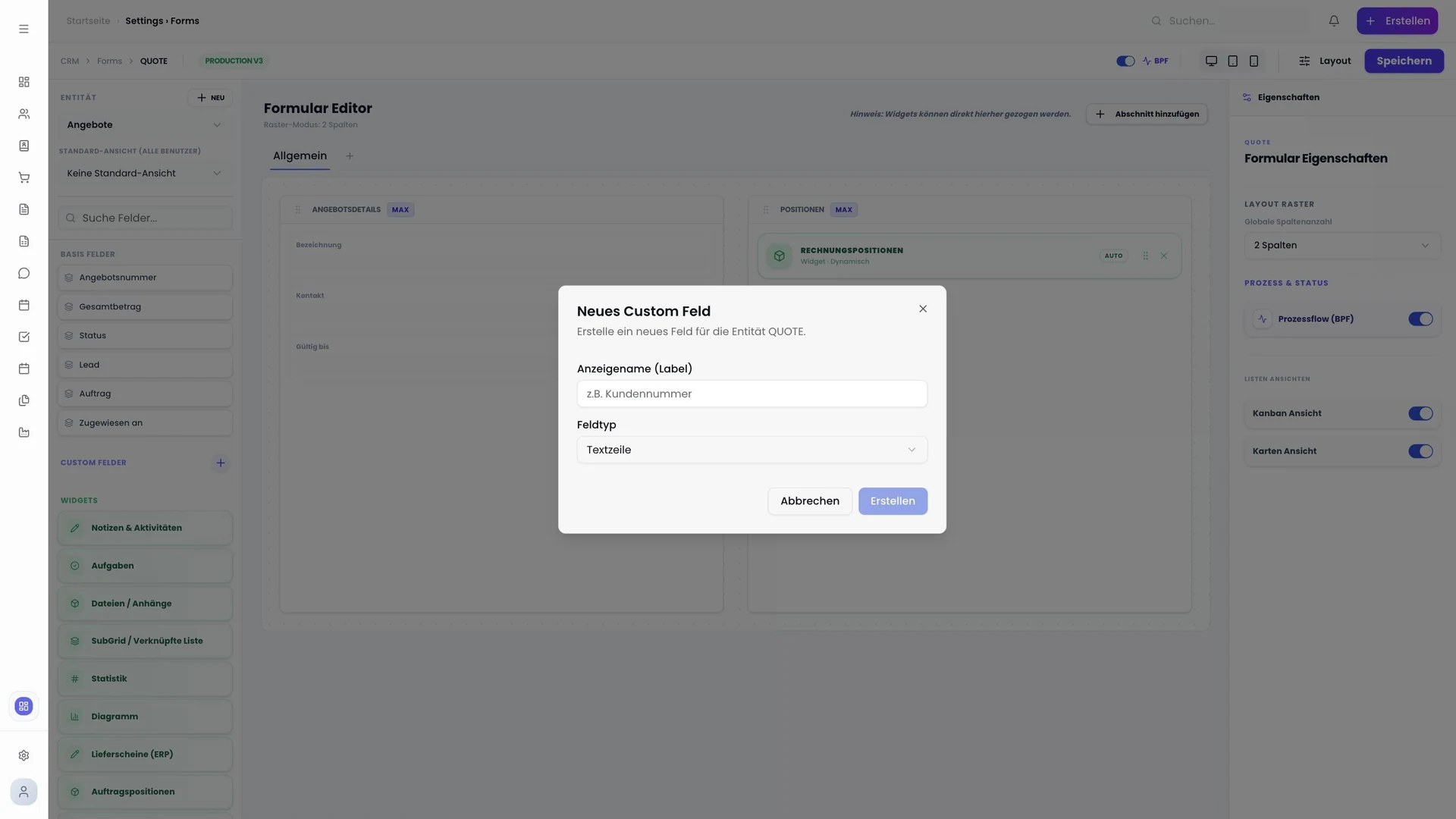Click the Erstellen button in the dialog
This screenshot has height=819, width=1456.
click(893, 501)
